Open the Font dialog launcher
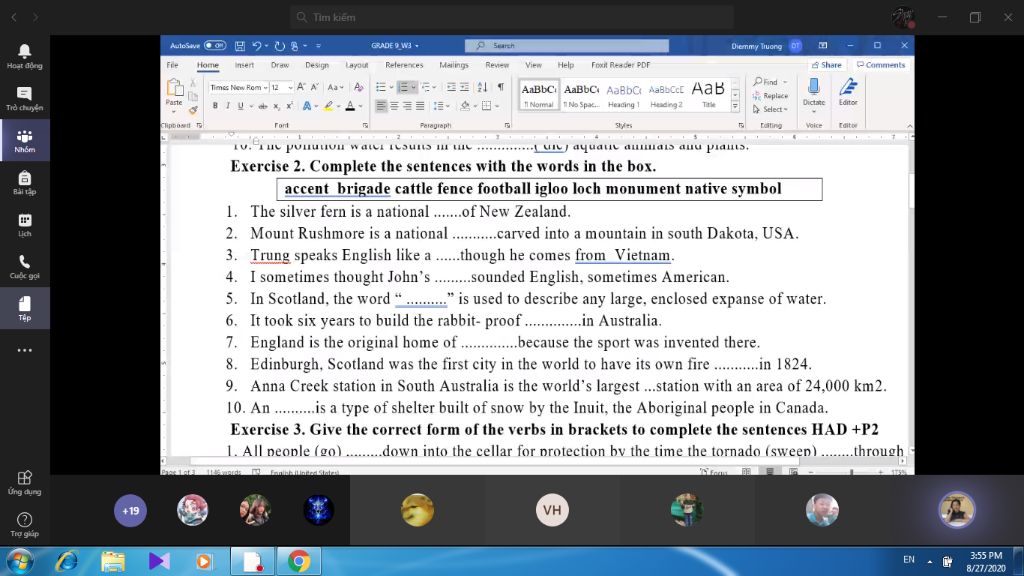The width and height of the screenshot is (1024, 576). [x=365, y=125]
